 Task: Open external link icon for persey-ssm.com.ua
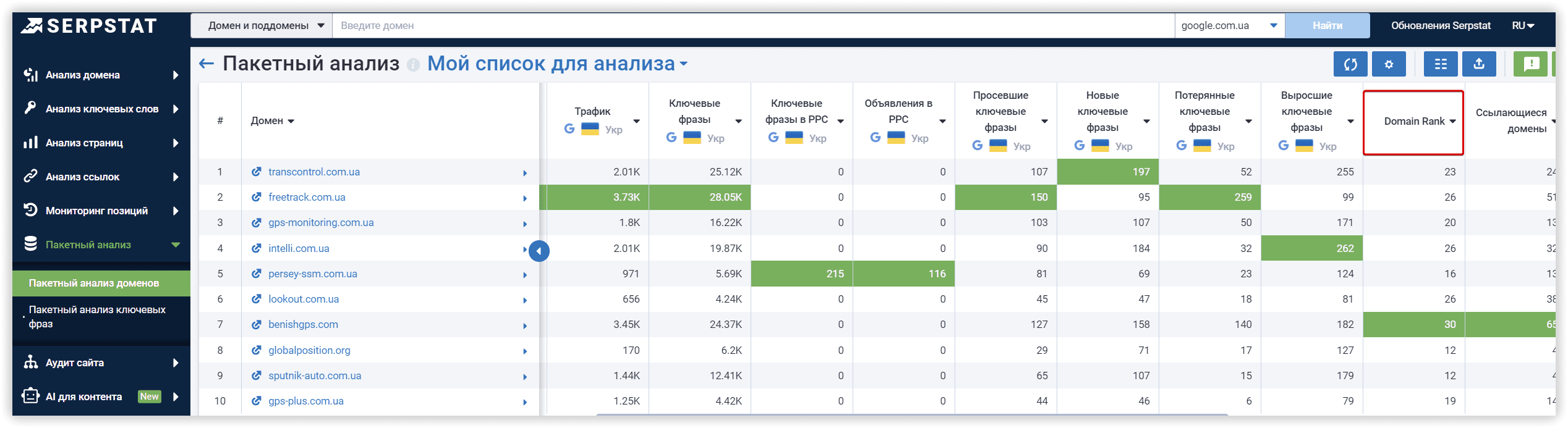256,274
